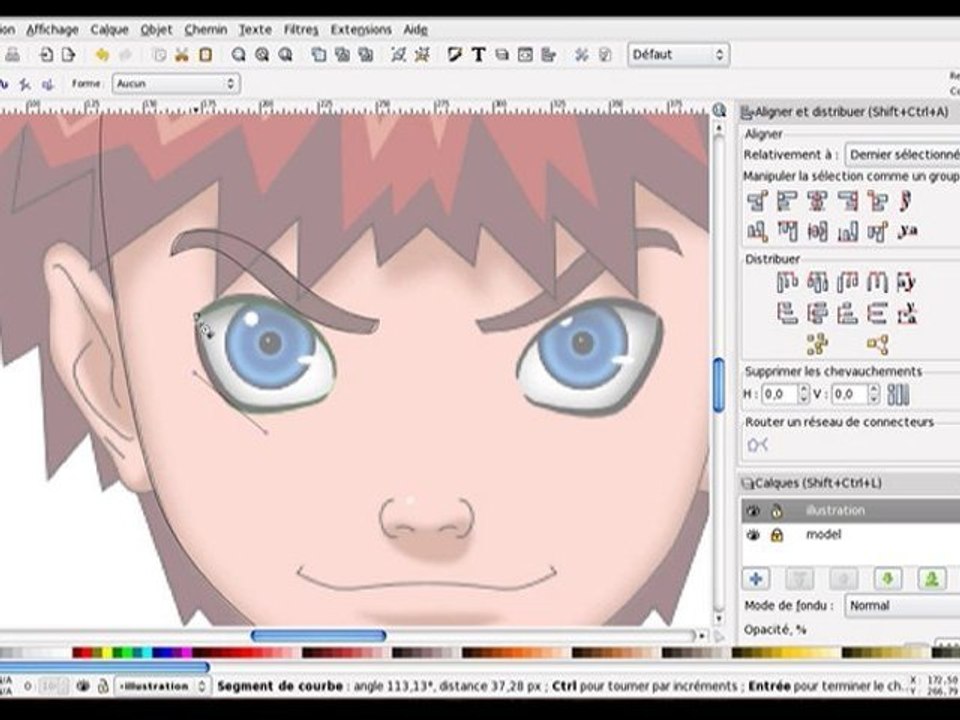Screen dimensions: 960x720
Task: Distribute centers equidistantly horizontally icon
Action: [817, 282]
